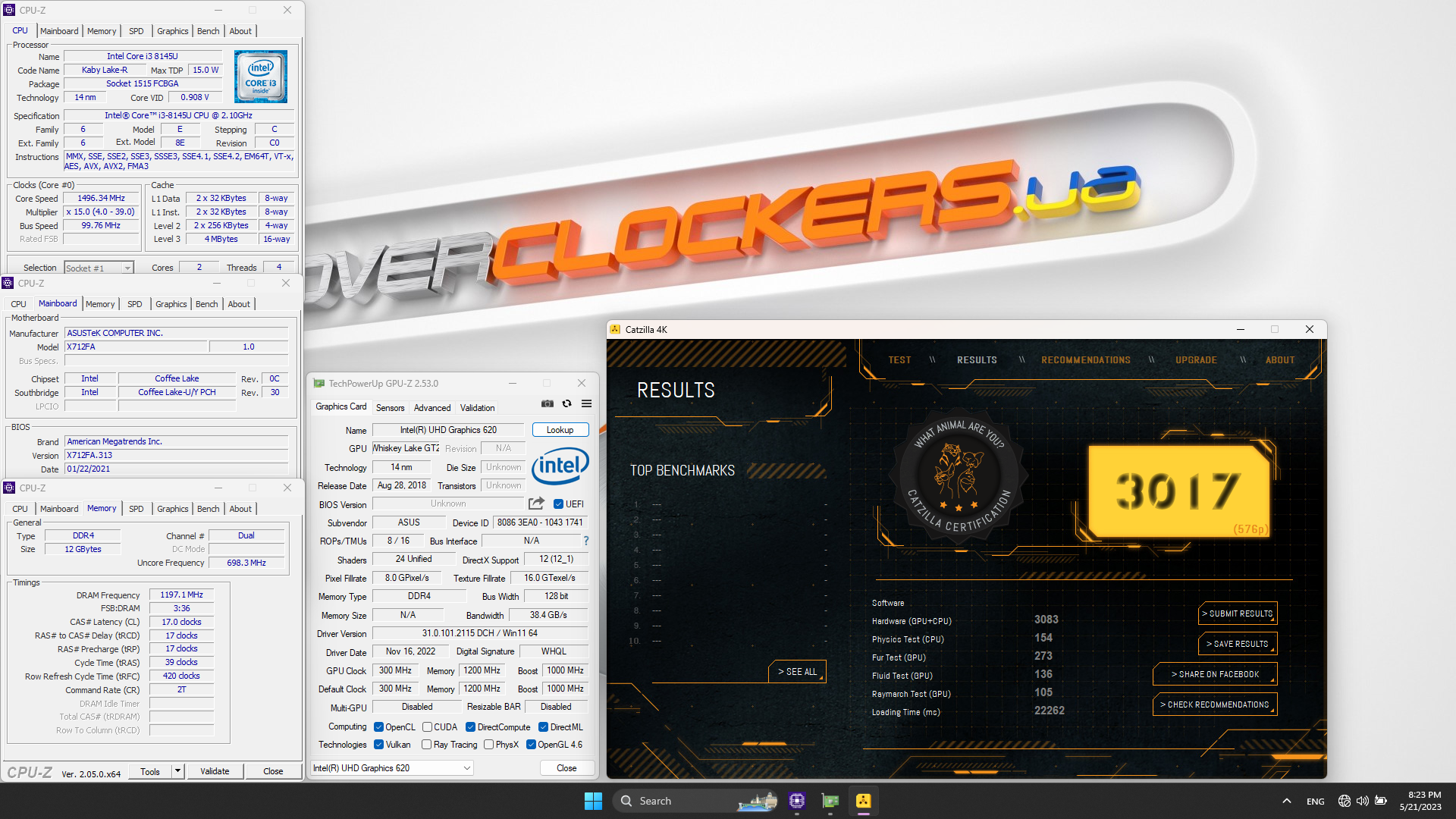This screenshot has height=819, width=1456.
Task: Take a GPU-Z screenshot with camera icon
Action: [548, 403]
